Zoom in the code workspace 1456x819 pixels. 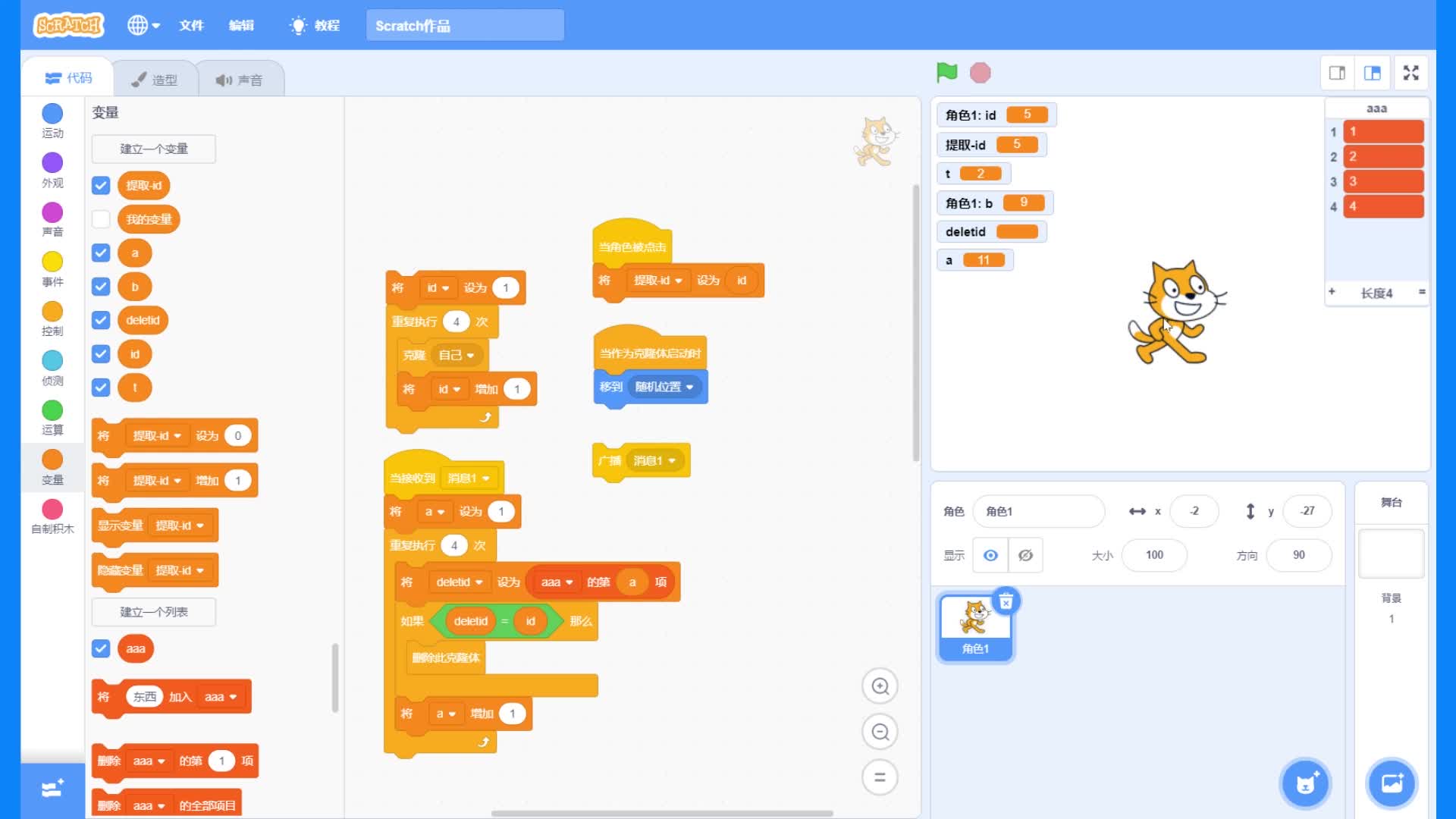pos(880,686)
